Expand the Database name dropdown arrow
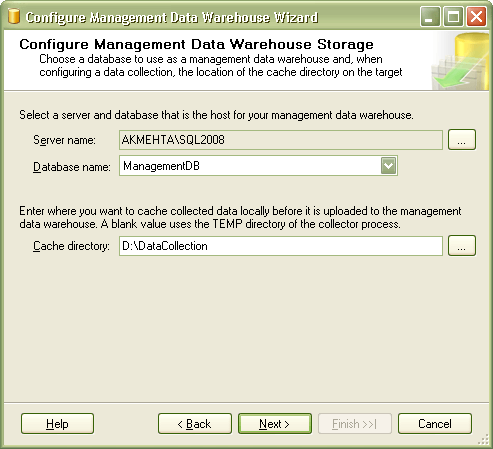Screen dimensions: 493x449 coord(388,166)
